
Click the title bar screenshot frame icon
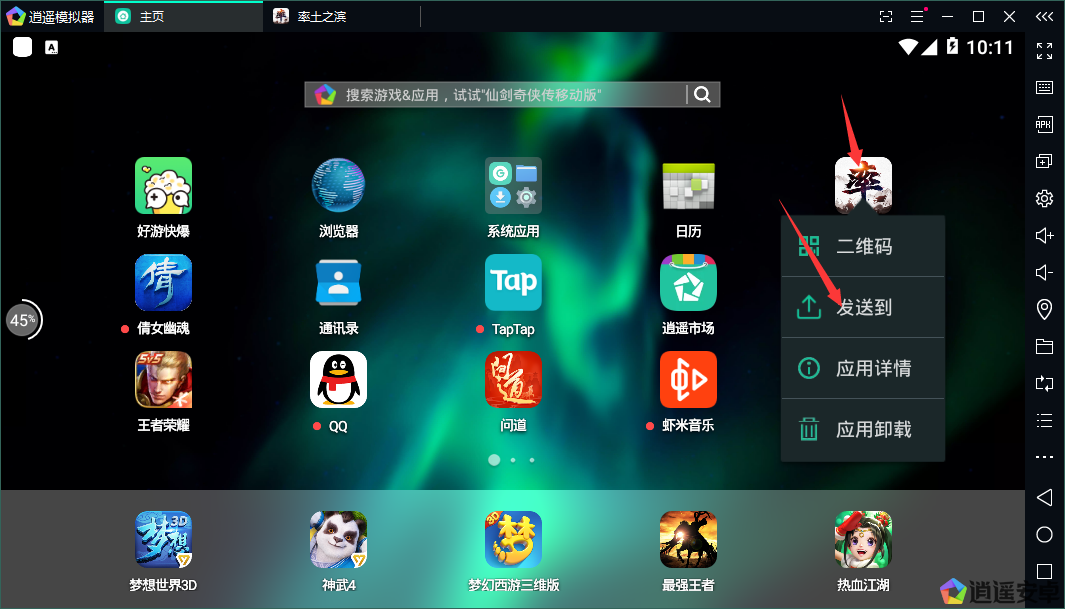[886, 16]
